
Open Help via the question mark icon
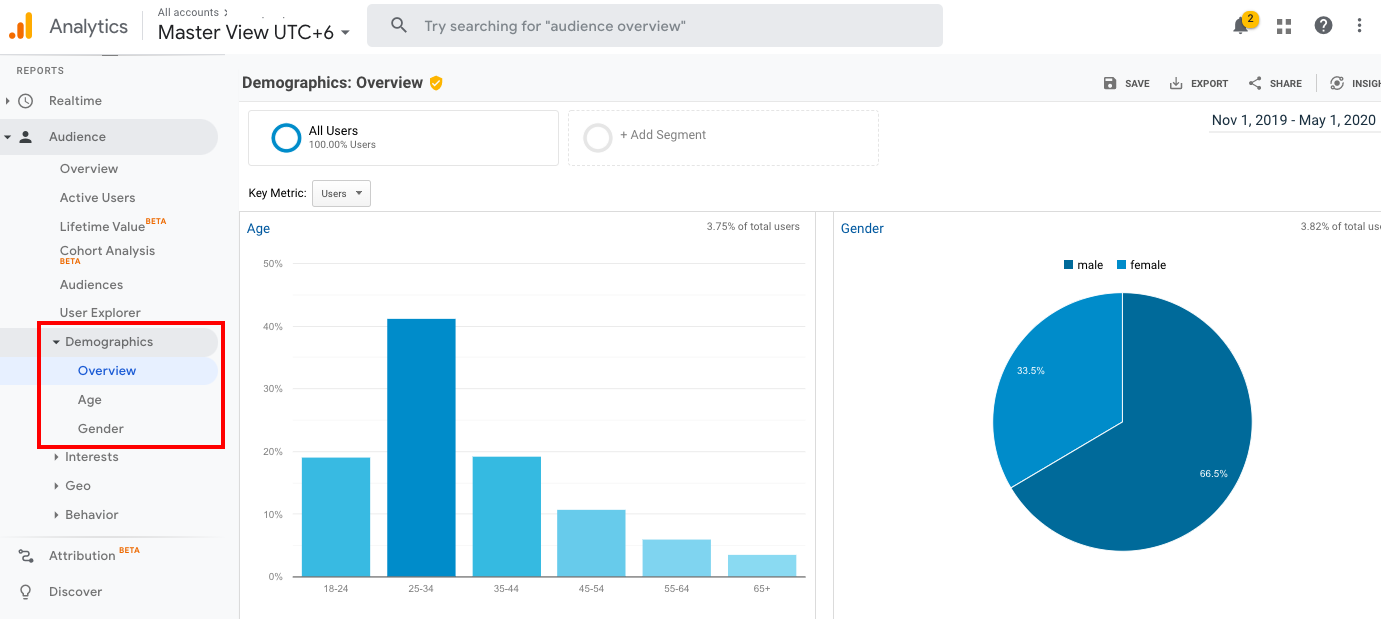tap(1323, 25)
